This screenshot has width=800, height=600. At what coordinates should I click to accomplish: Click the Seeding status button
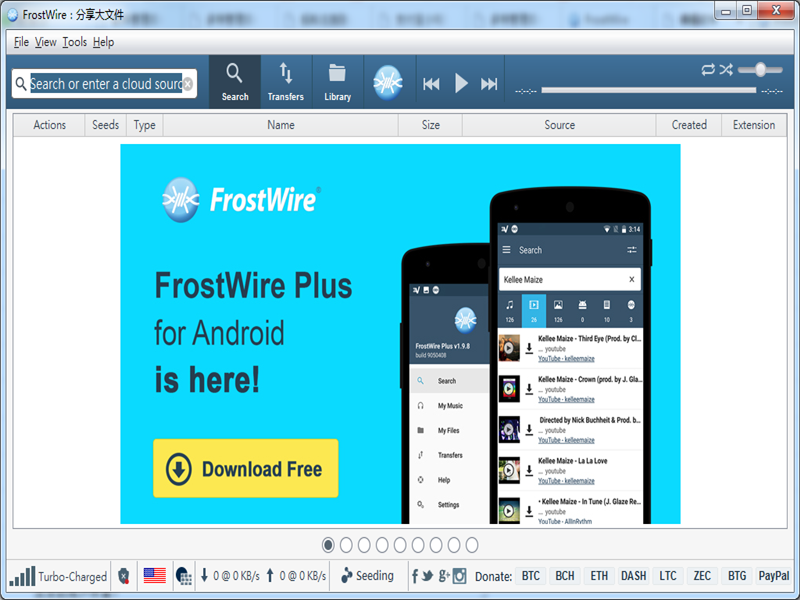coord(367,576)
